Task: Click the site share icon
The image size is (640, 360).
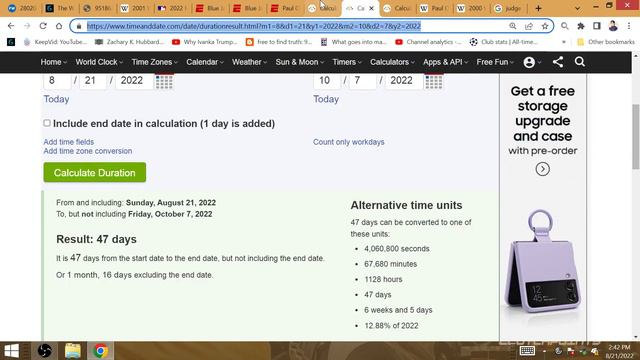Action: (x=558, y=62)
